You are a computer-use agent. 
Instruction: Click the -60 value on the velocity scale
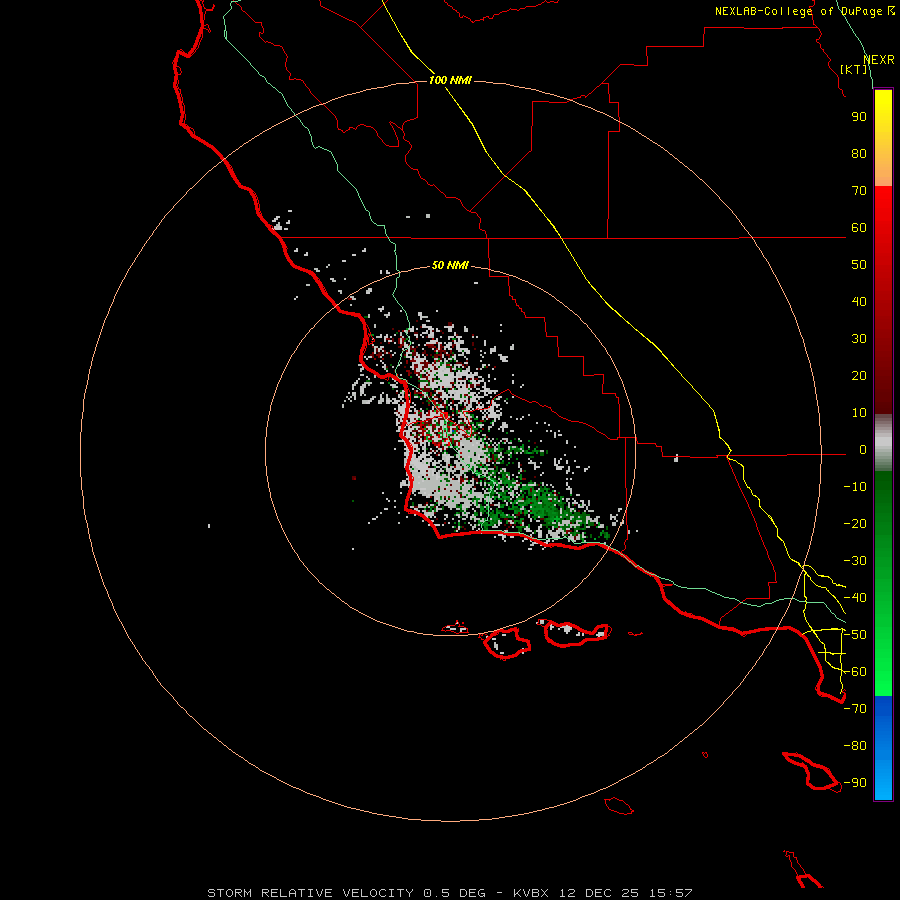pos(855,672)
